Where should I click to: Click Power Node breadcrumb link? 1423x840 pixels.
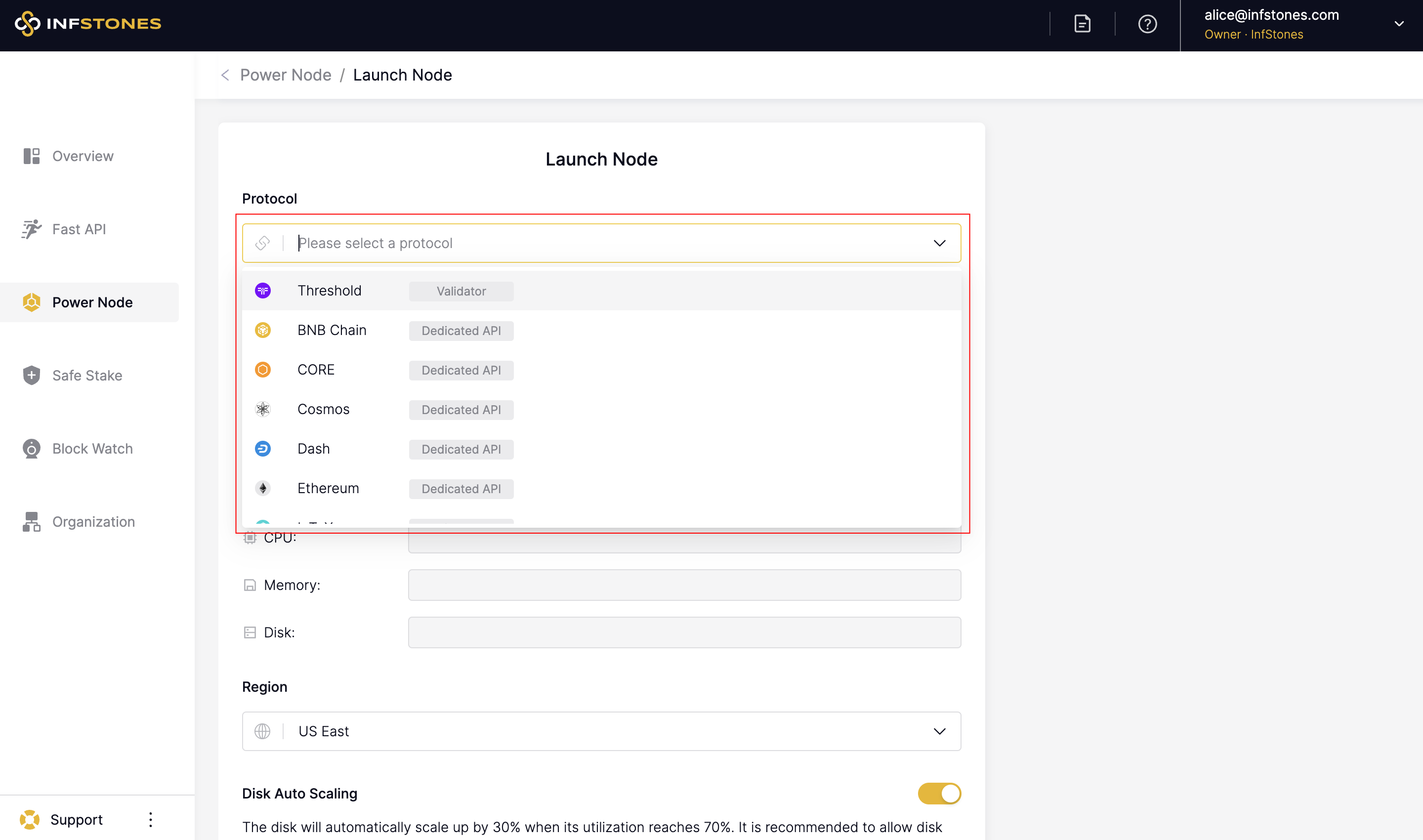pos(285,75)
